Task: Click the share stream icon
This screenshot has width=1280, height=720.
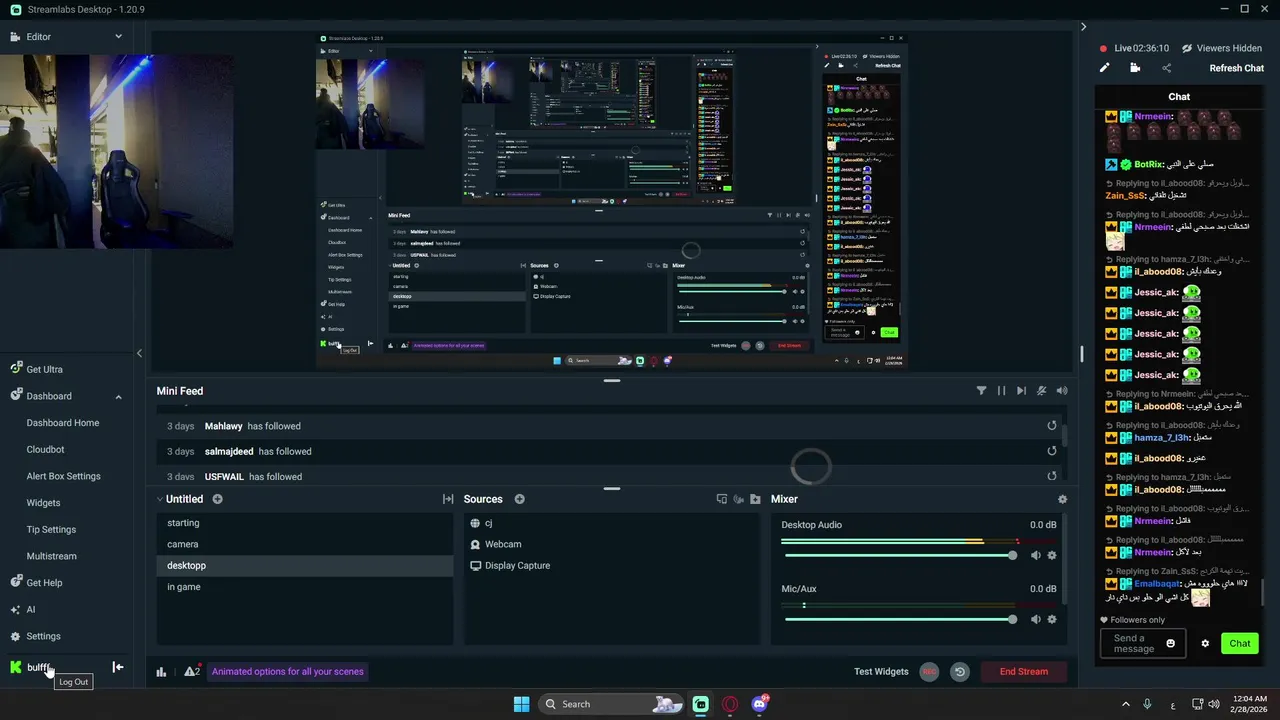Action: click(1166, 68)
